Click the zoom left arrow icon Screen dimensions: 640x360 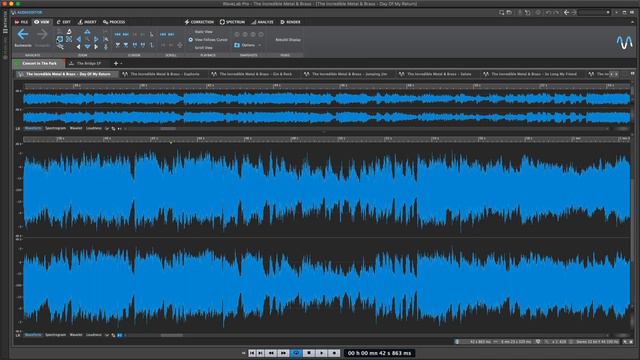(x=79, y=39)
